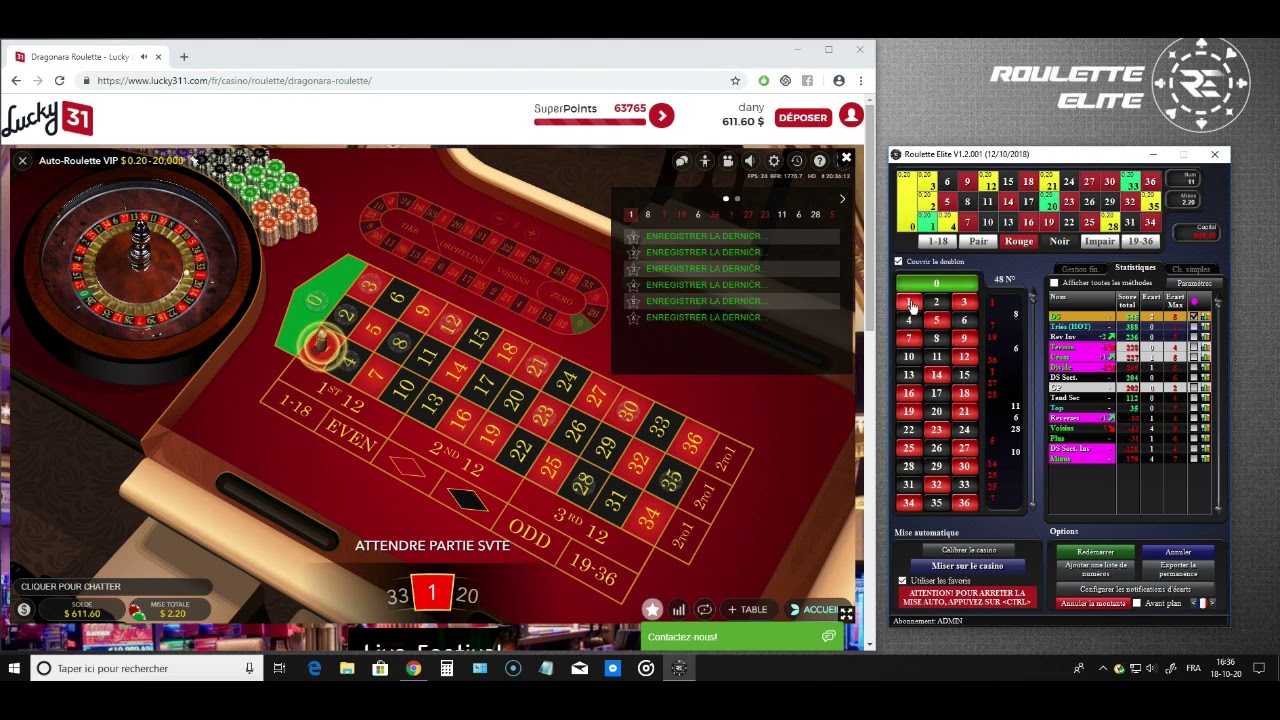The image size is (1280, 720).
Task: Open the chat bubbles icon in roulette game
Action: (x=681, y=161)
